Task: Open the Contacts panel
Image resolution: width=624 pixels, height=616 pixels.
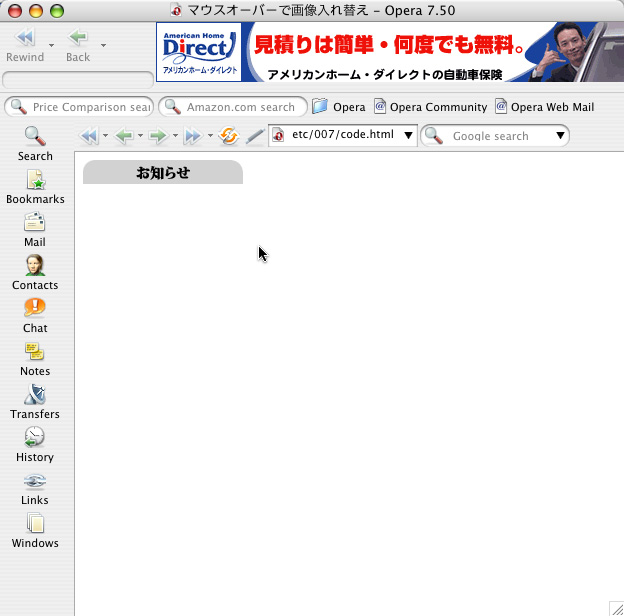Action: [x=35, y=273]
